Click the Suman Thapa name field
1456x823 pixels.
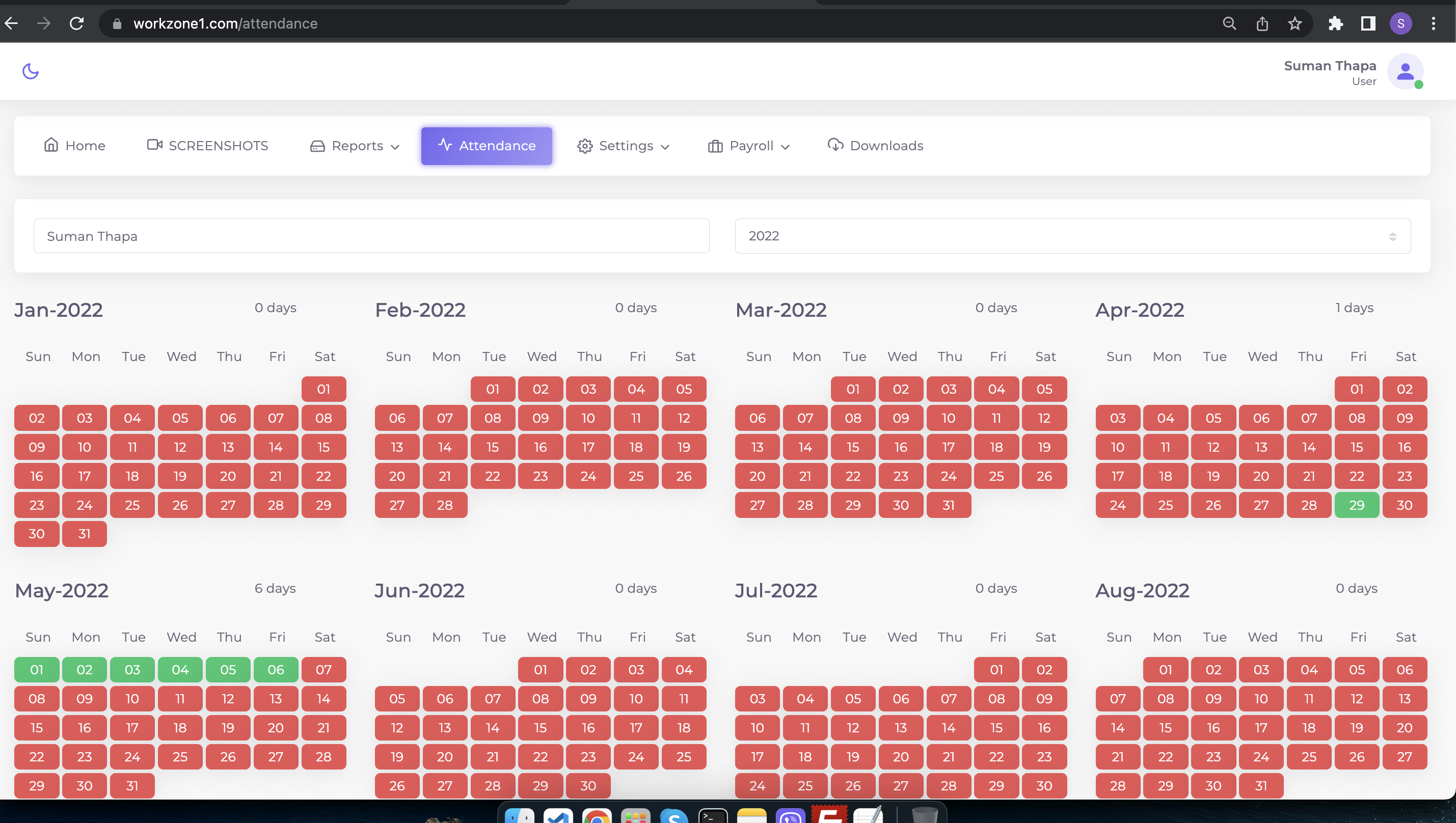click(x=371, y=236)
